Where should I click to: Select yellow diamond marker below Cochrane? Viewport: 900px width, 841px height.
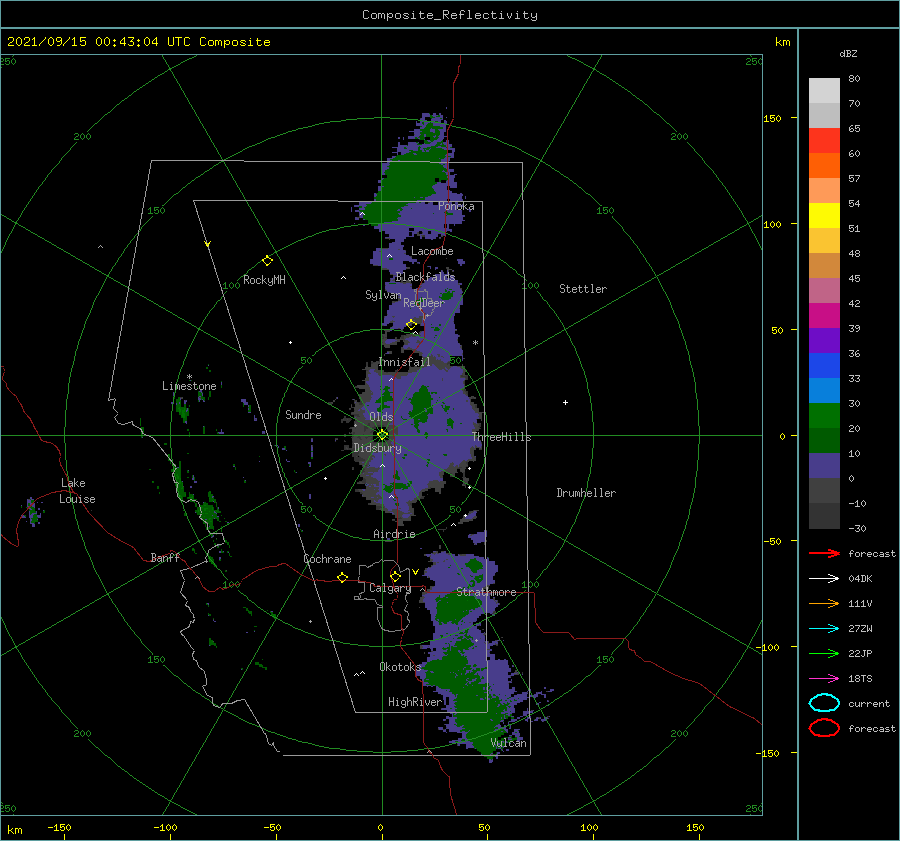(x=342, y=577)
